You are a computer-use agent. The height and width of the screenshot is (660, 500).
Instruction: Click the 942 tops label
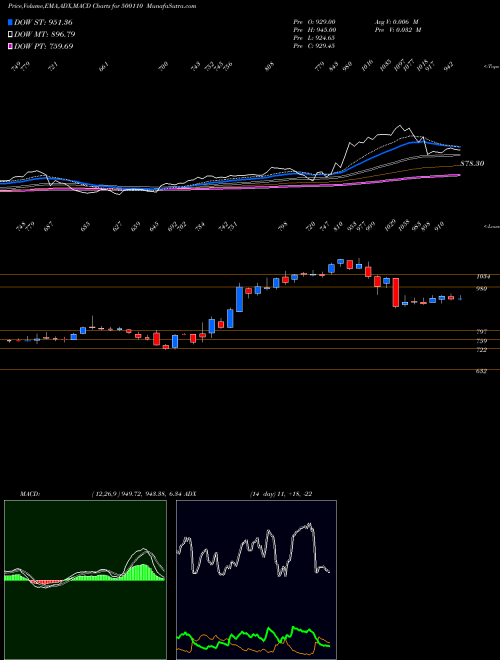449,67
